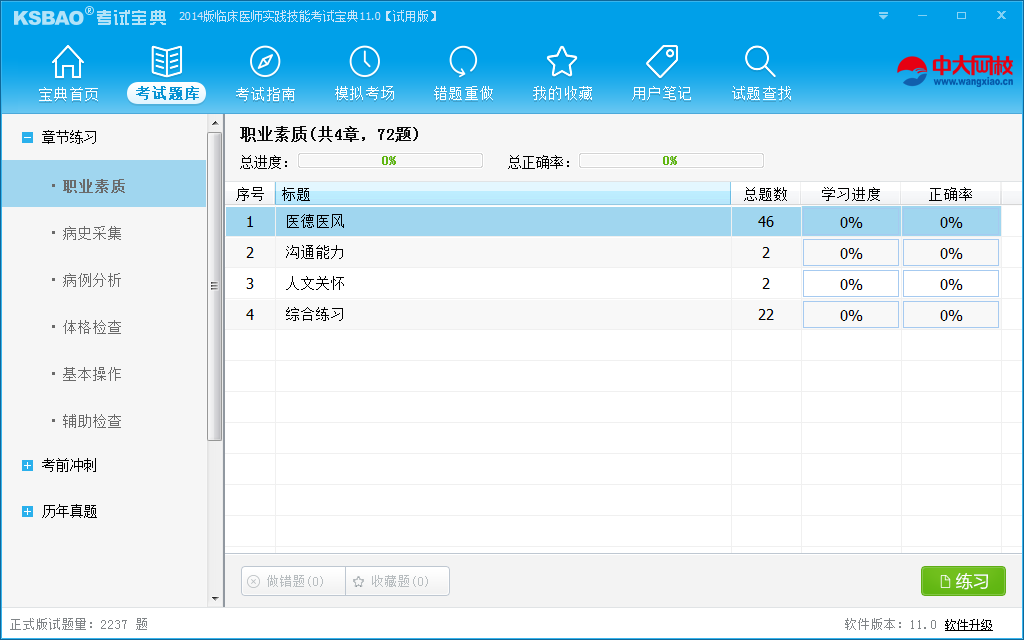
Task: View 我的收藏 favorites star icon
Action: (562, 70)
